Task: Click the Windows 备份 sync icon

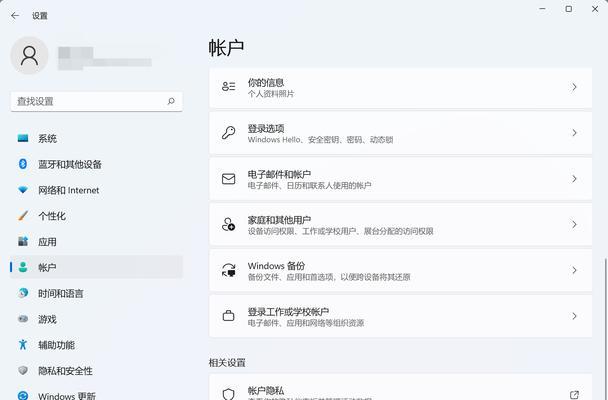Action: [x=228, y=270]
